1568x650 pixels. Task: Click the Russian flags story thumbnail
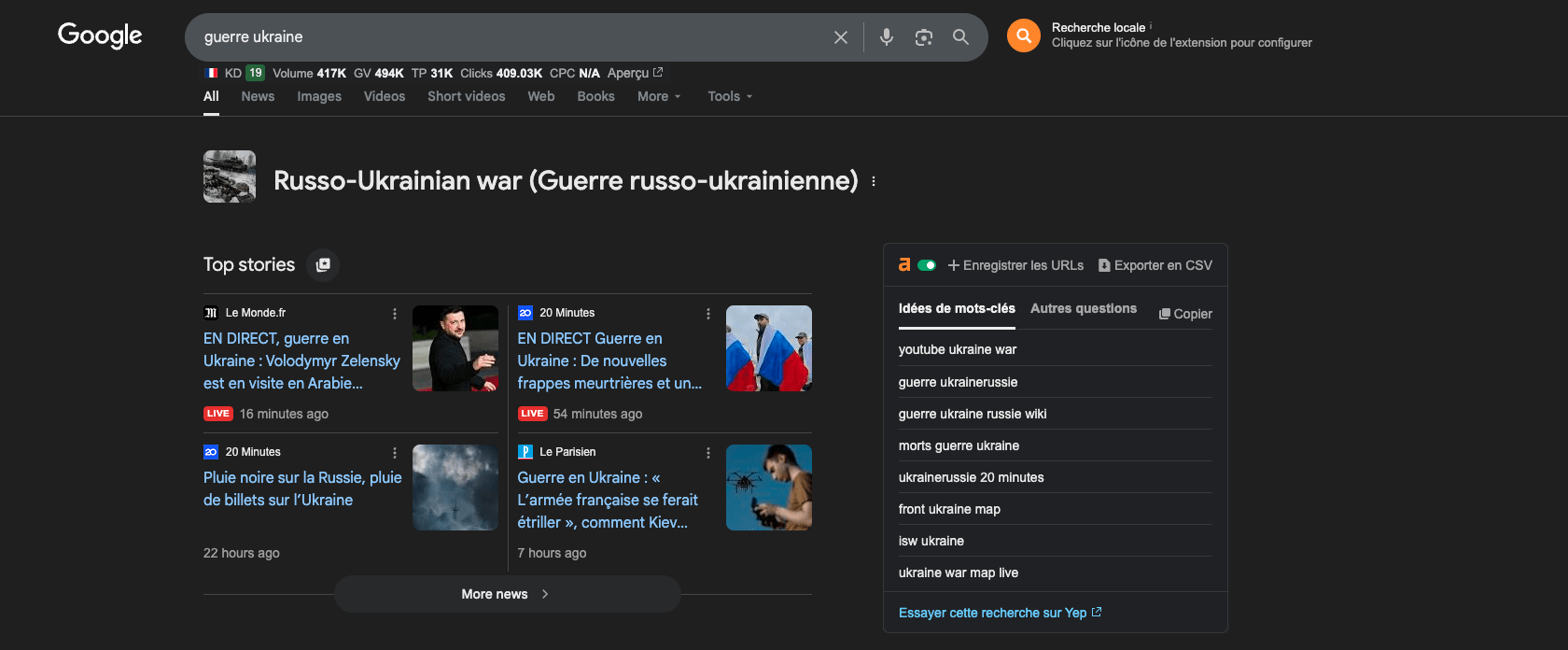pyautogui.click(x=769, y=348)
